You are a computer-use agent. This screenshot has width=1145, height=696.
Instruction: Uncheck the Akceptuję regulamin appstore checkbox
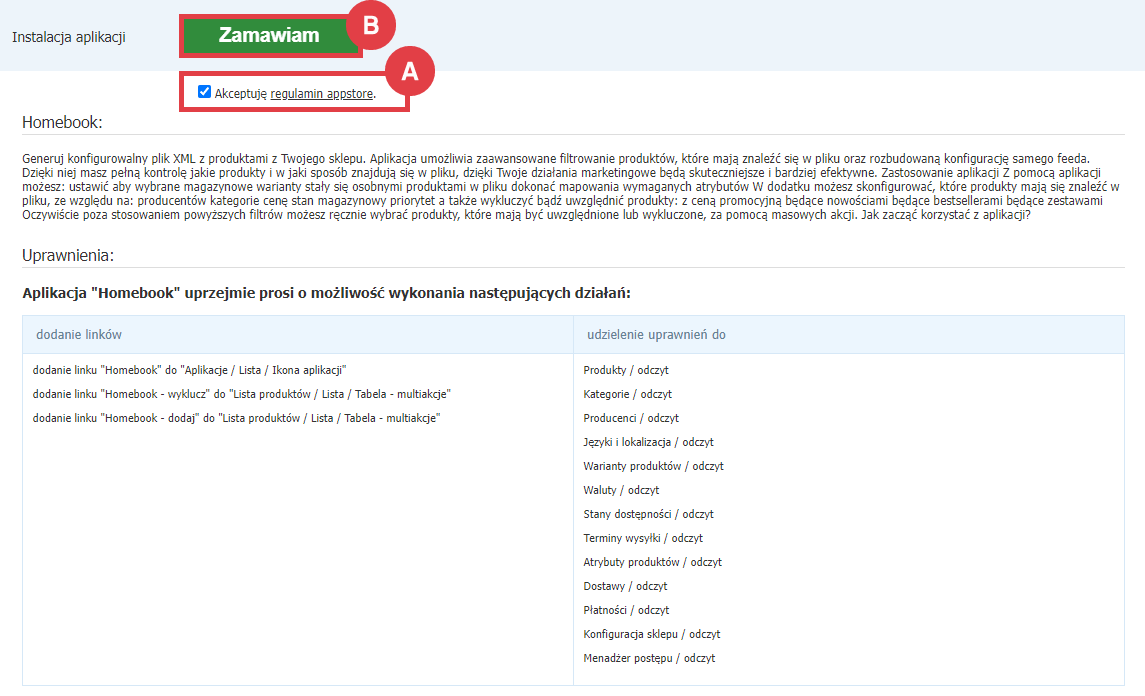pos(204,91)
